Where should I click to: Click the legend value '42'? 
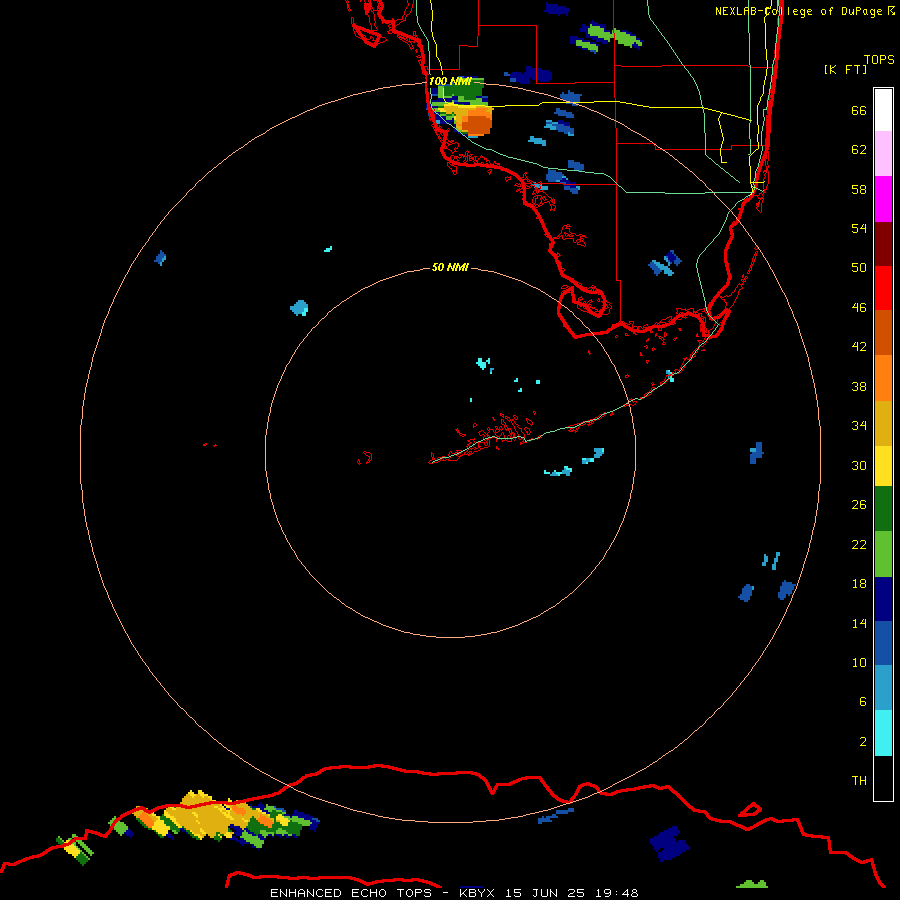(x=859, y=347)
